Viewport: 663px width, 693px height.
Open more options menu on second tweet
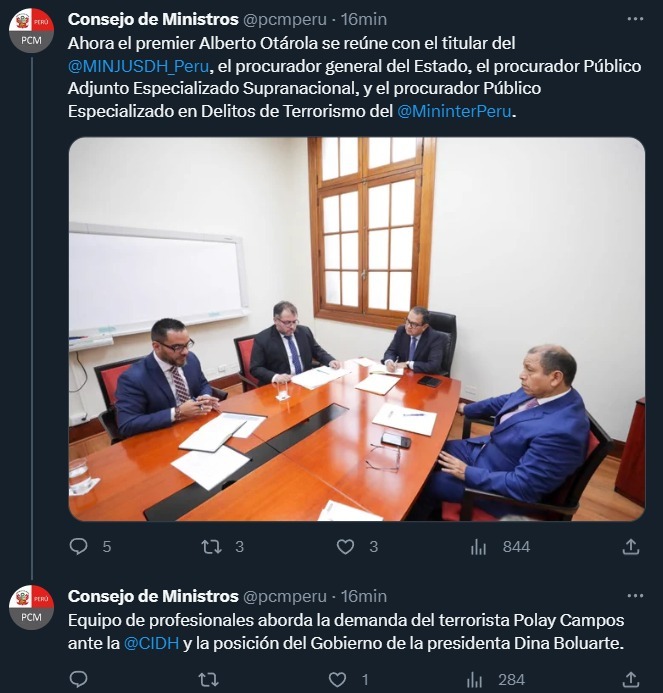(x=635, y=596)
